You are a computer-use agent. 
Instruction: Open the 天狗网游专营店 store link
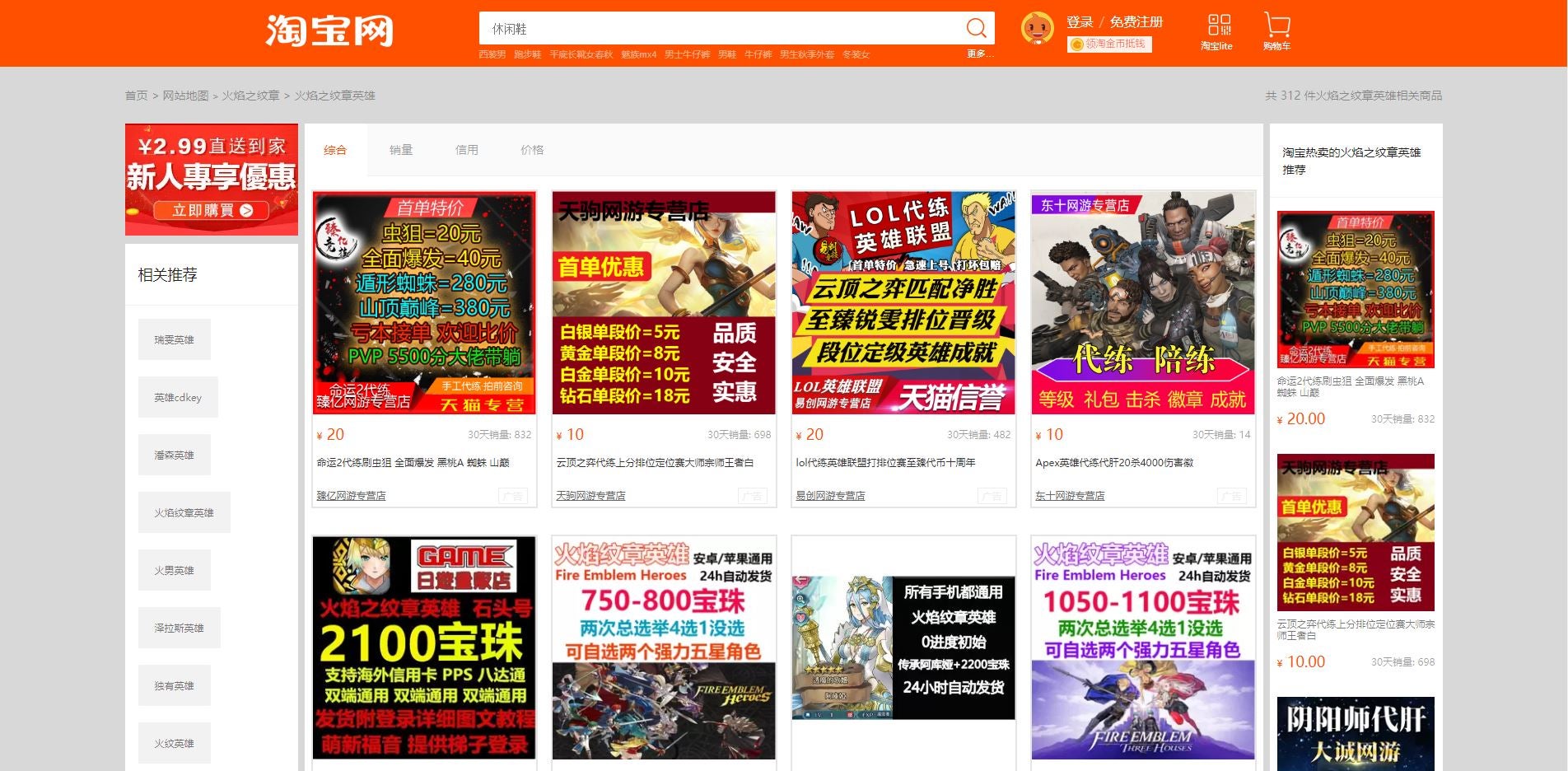click(x=590, y=496)
